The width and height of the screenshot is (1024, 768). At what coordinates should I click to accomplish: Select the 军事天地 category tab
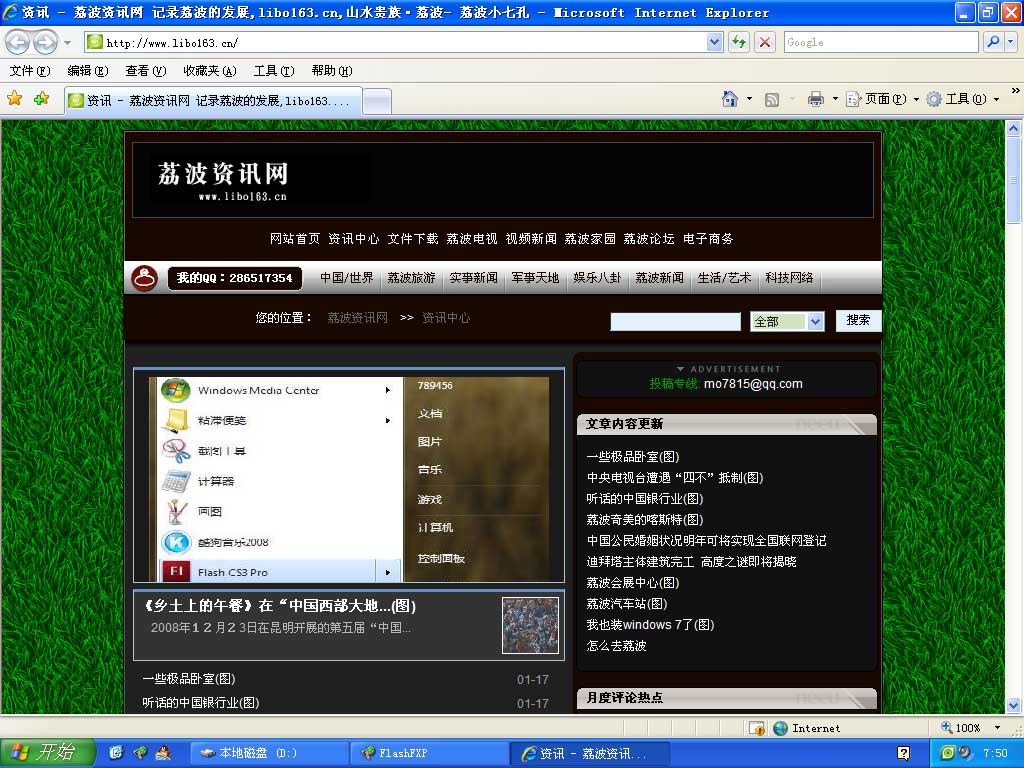click(535, 278)
